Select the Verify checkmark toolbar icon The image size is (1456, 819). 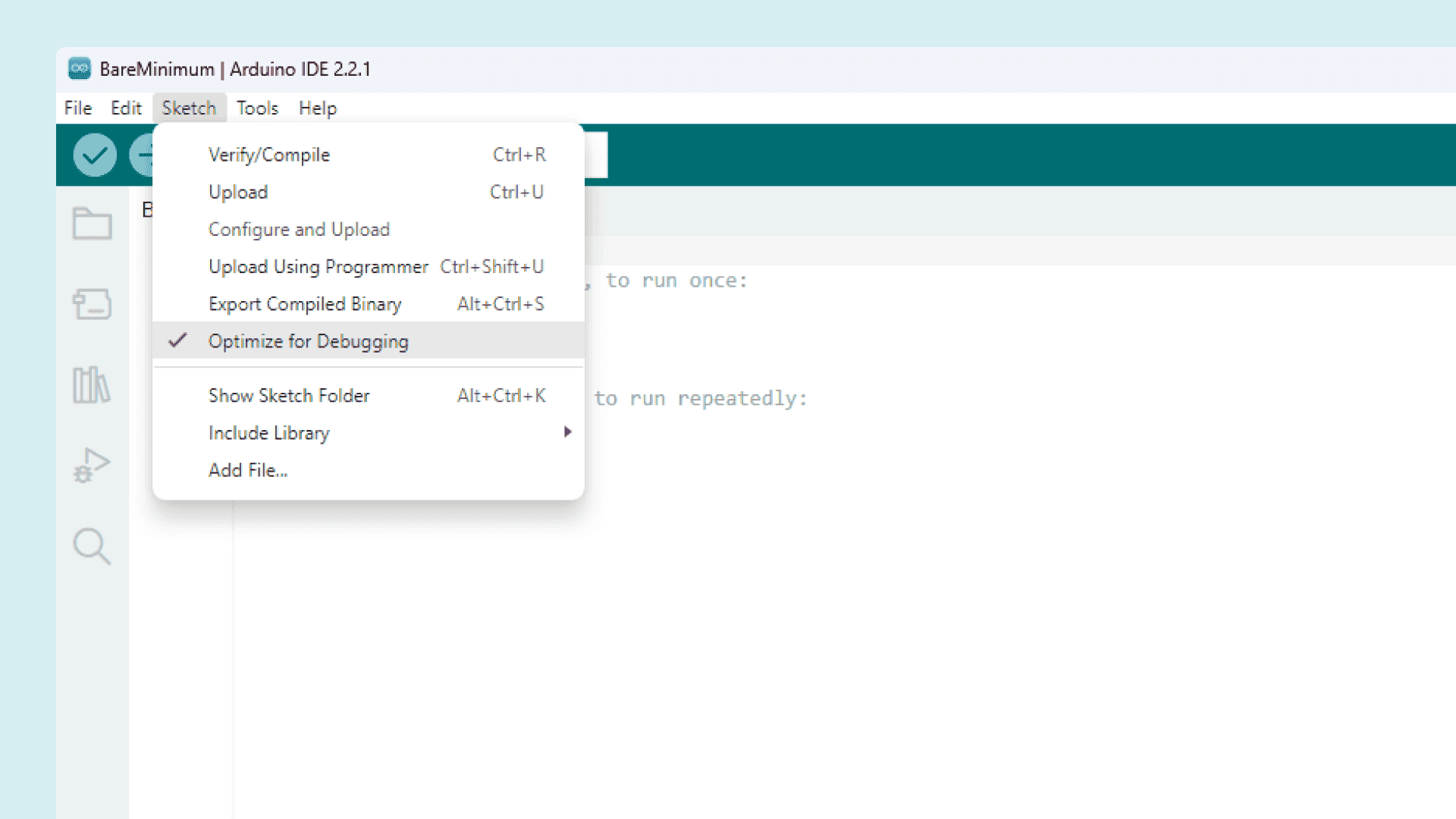coord(94,155)
